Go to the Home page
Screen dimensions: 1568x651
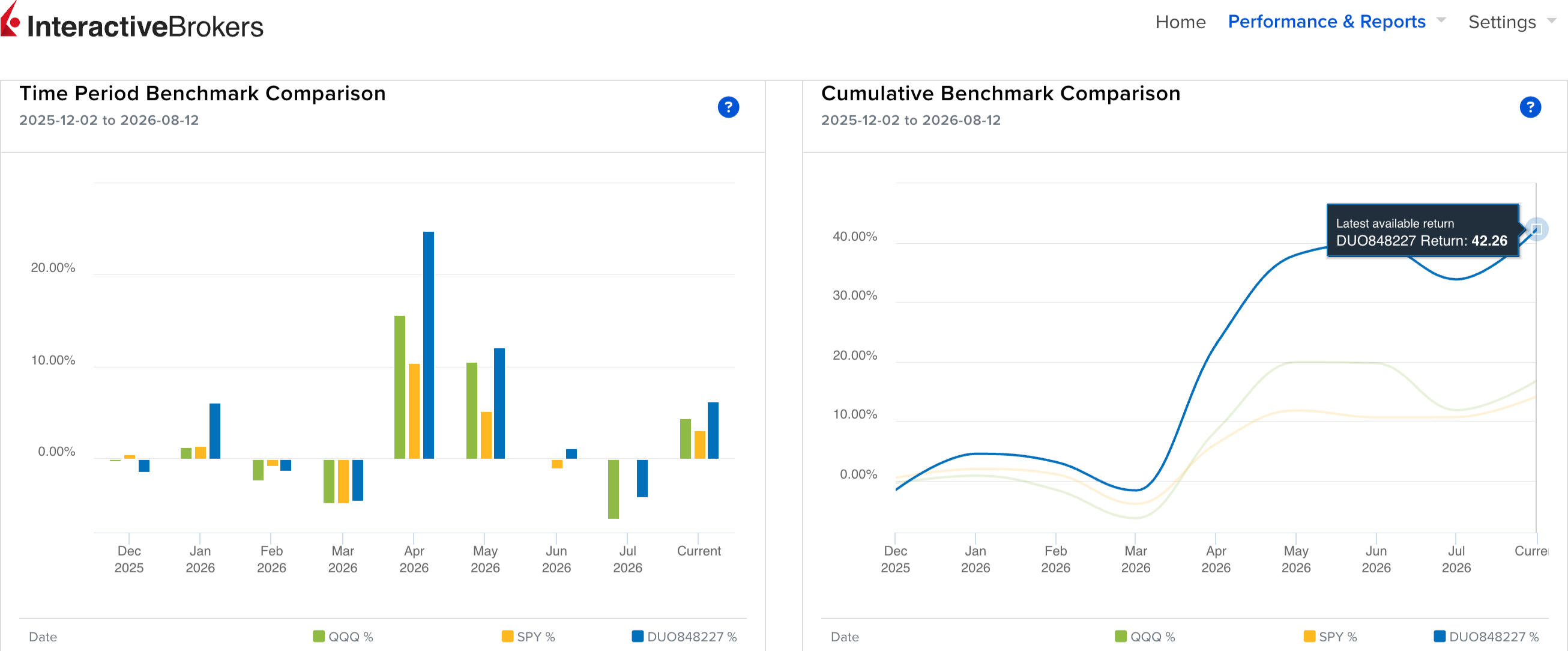click(1180, 22)
